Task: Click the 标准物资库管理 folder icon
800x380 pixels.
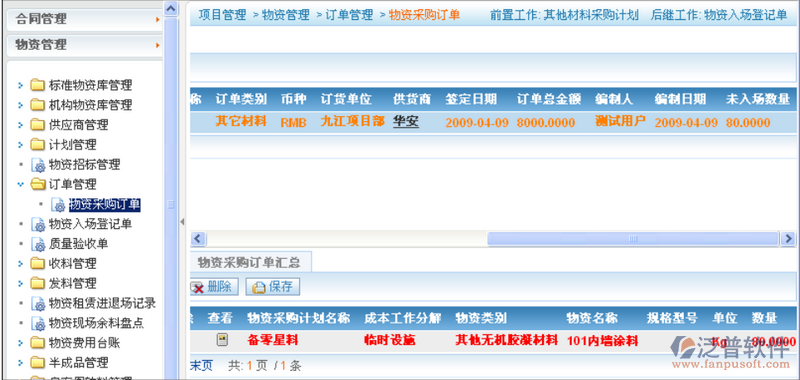Action: (37, 85)
